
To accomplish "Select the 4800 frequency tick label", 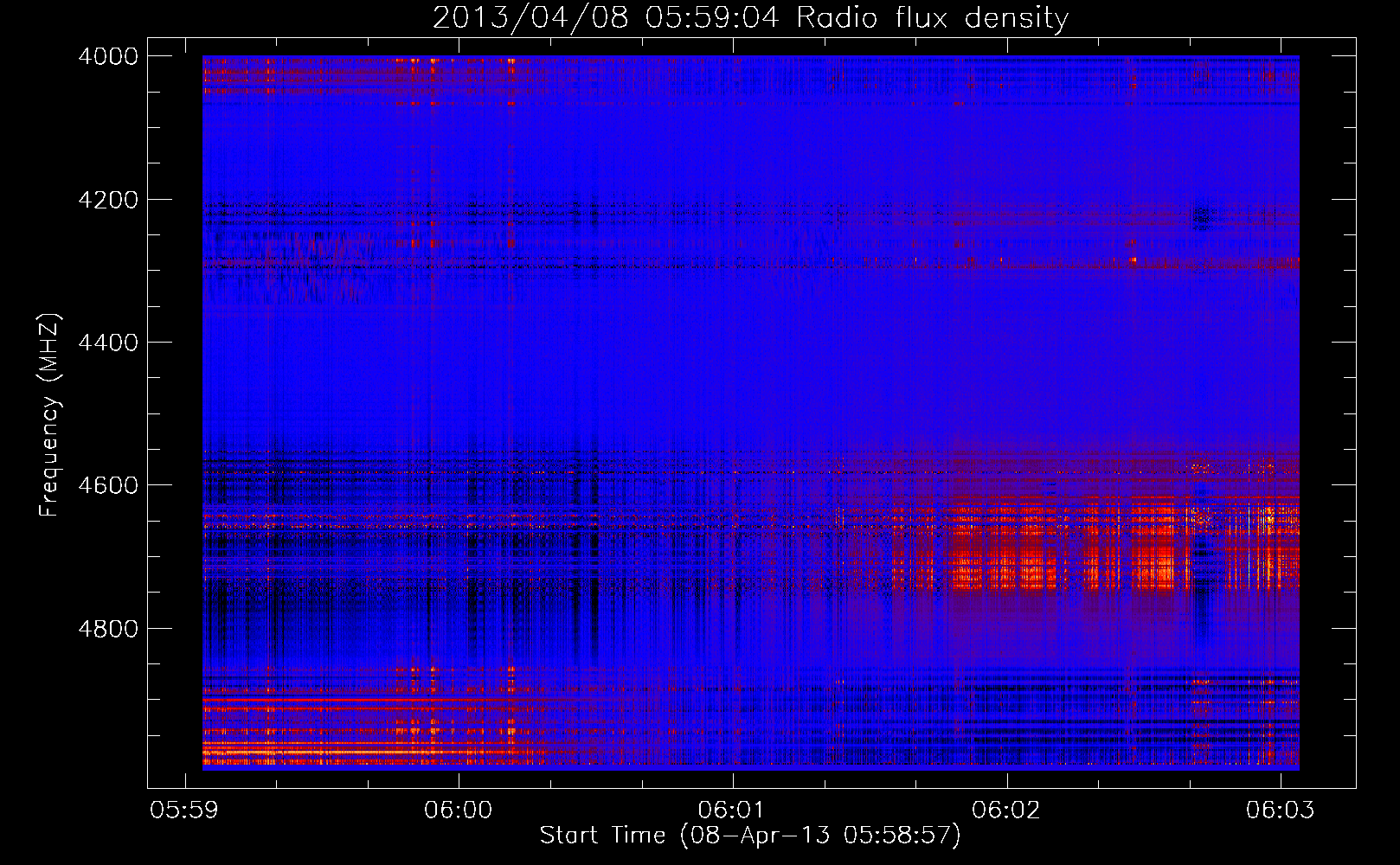I will pyautogui.click(x=108, y=629).
